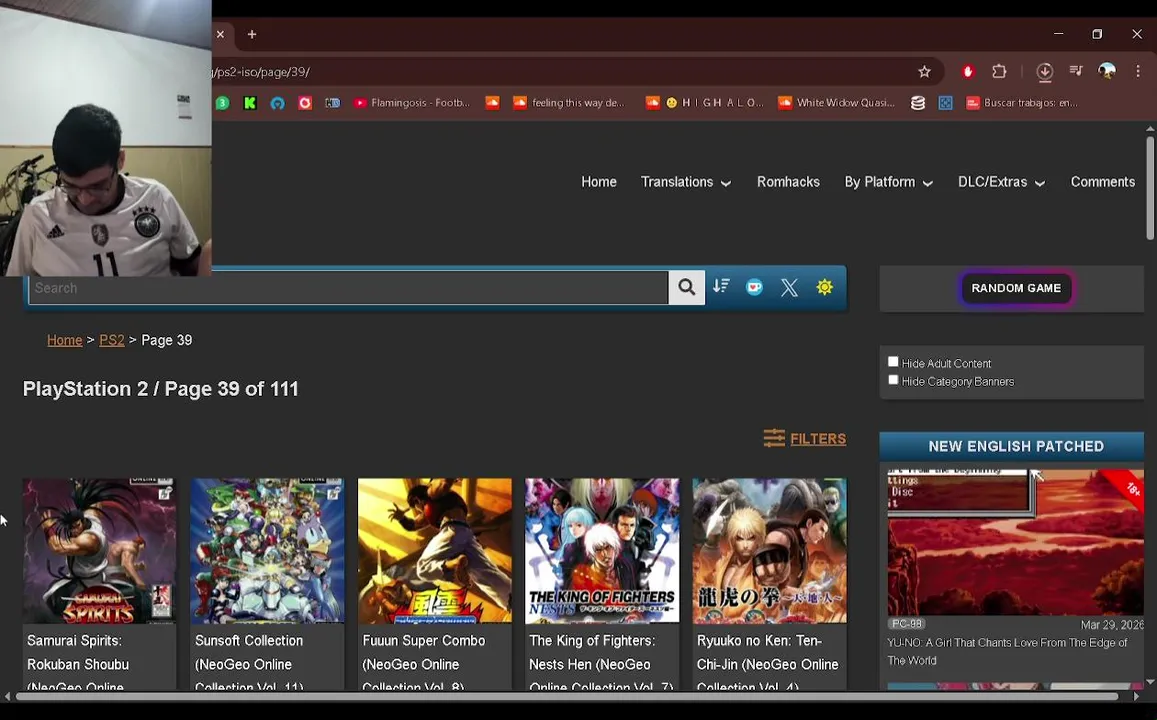Open YU-NO: A Girl That Chants Love link

coord(1006,651)
